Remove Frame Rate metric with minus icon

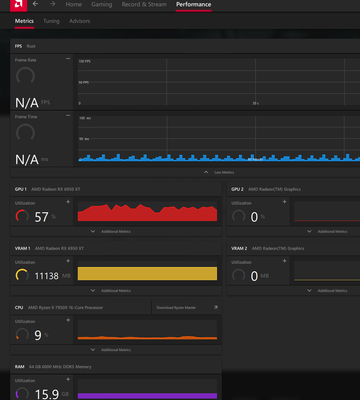click(68, 59)
